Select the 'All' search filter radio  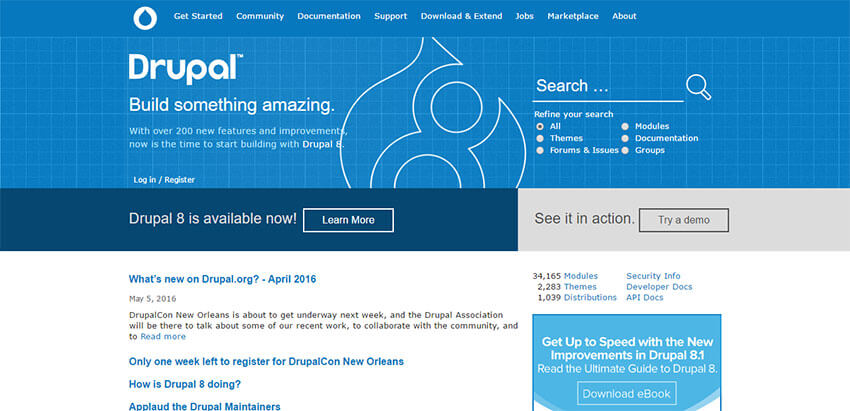click(541, 127)
